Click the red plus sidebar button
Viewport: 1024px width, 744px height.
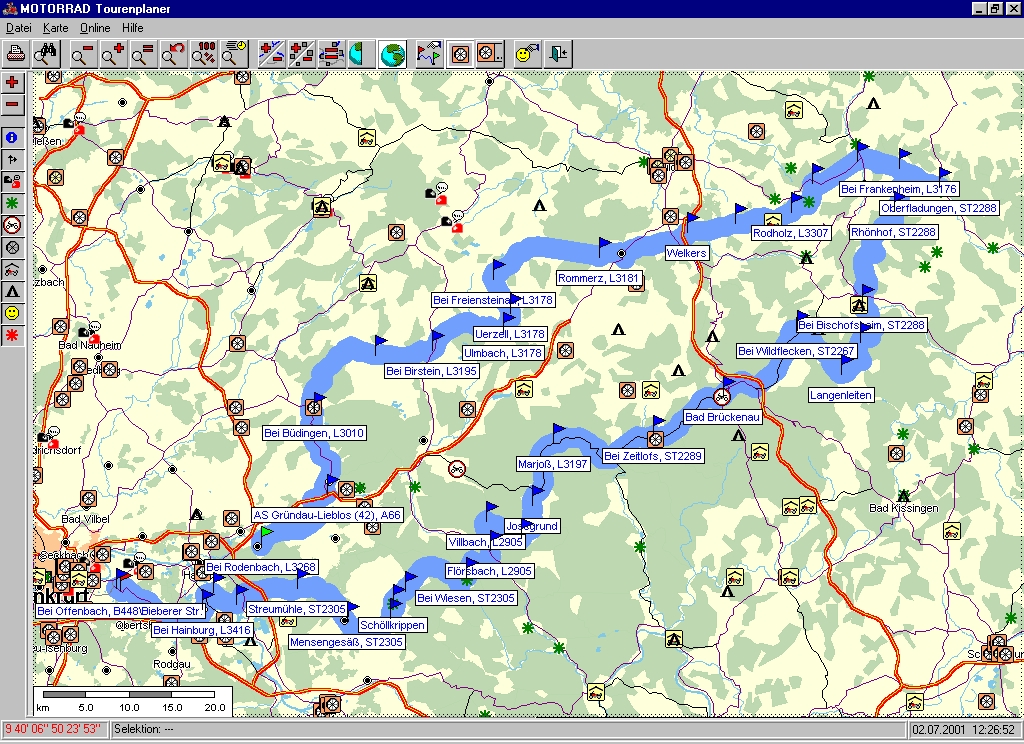(12, 82)
